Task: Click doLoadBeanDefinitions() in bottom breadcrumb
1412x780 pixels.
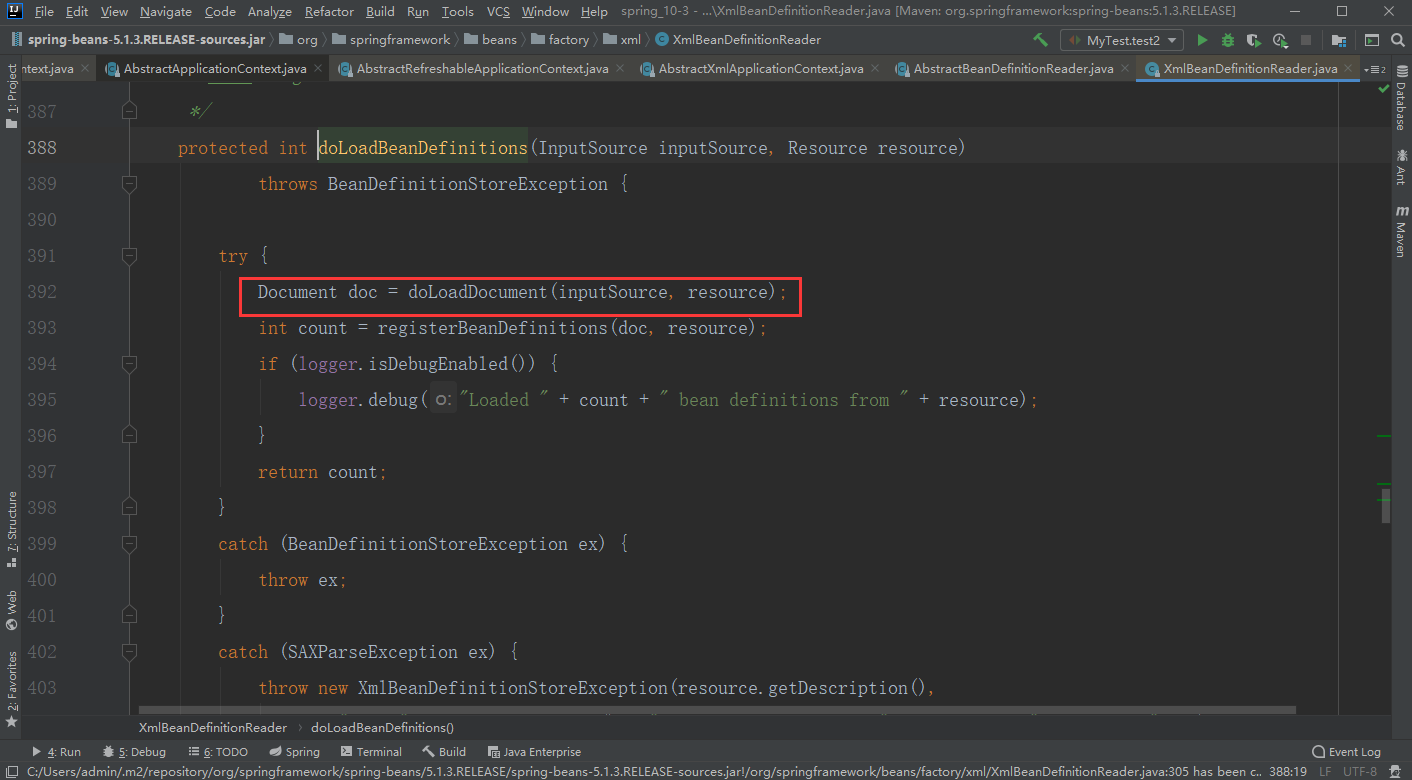Action: click(383, 728)
